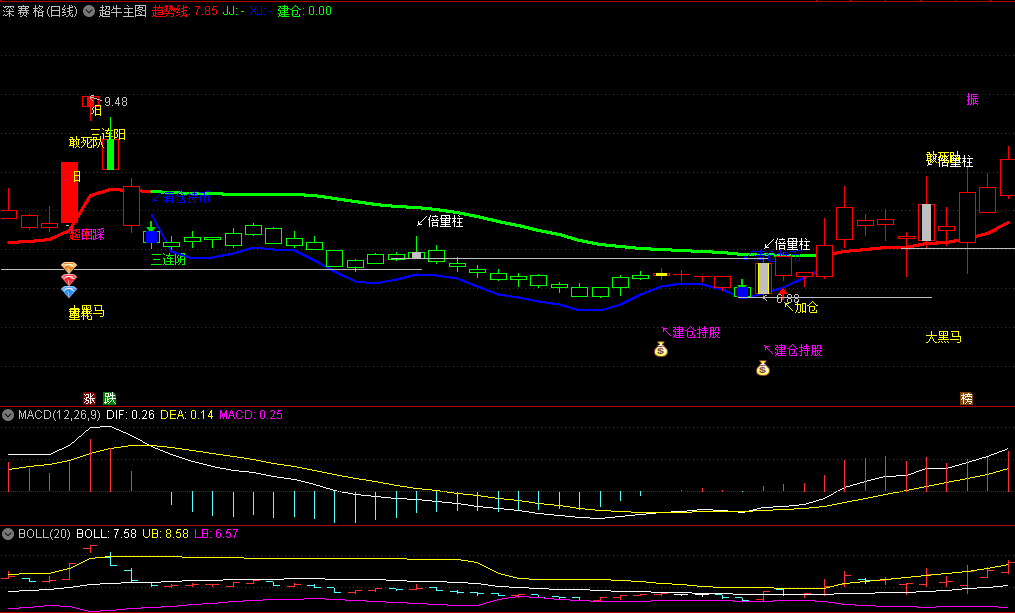Click green down arrow above 三连阴 candle

pyautogui.click(x=151, y=226)
